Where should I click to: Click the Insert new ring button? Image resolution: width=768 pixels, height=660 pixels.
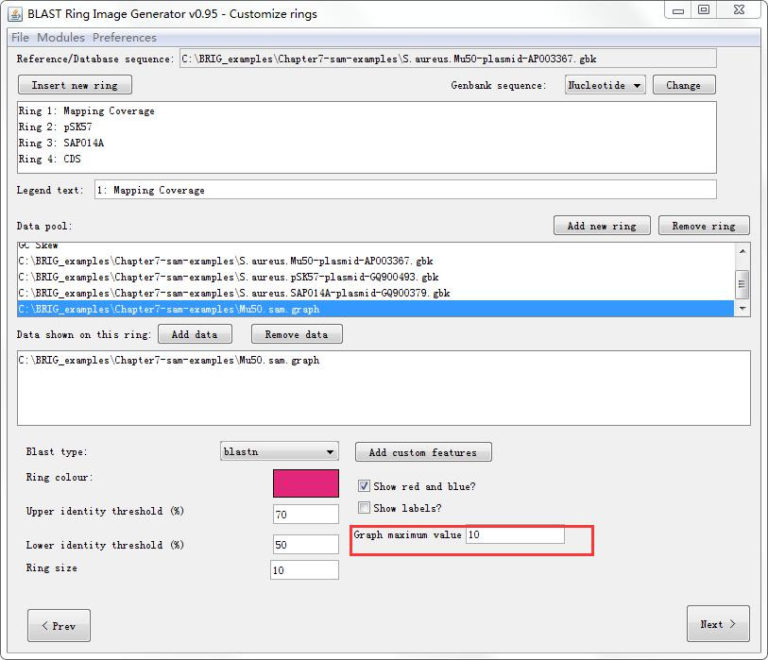75,85
